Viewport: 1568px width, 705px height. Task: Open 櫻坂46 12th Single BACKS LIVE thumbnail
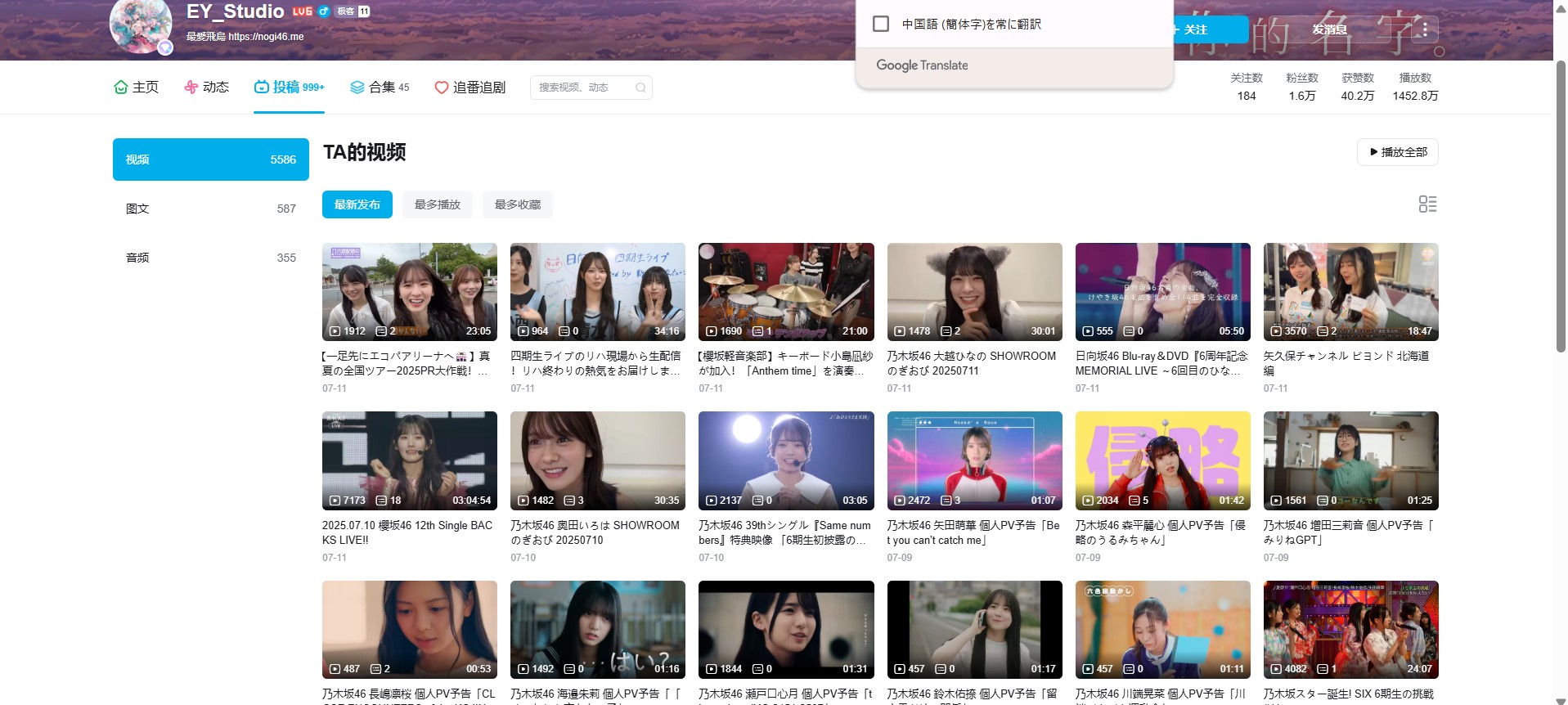[x=410, y=460]
